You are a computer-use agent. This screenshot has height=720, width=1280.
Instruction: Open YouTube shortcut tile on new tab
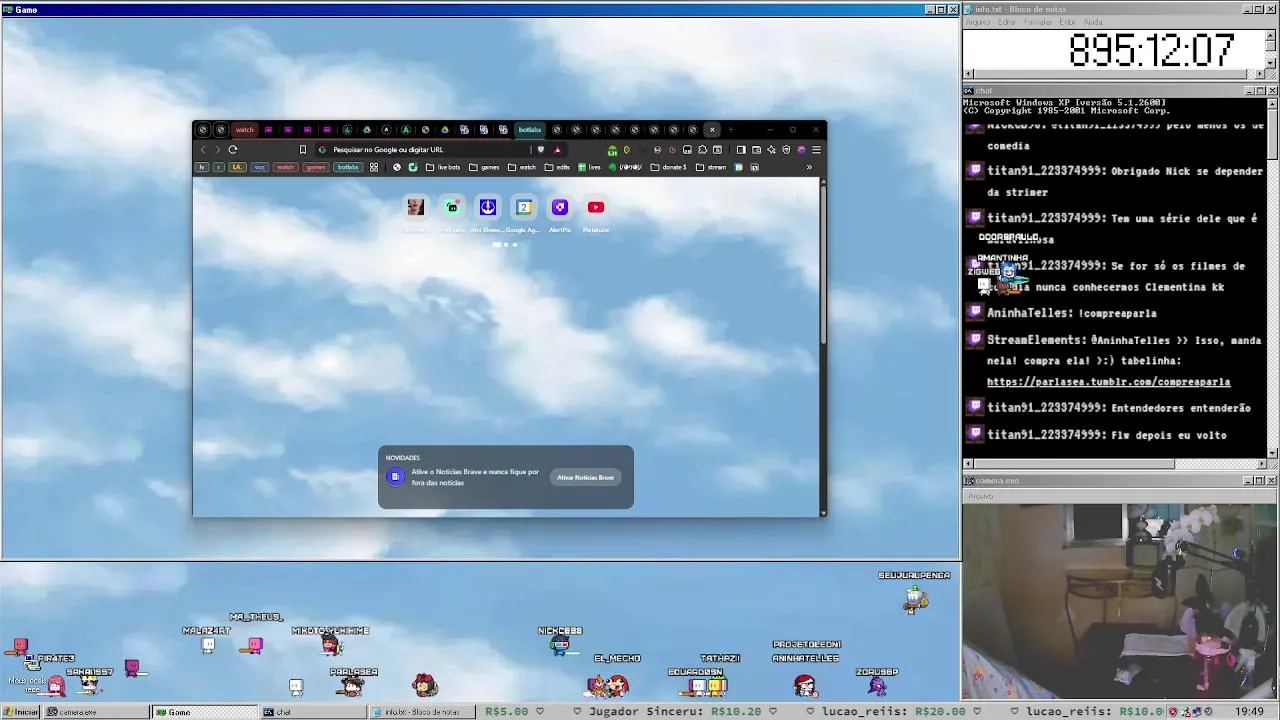596,207
